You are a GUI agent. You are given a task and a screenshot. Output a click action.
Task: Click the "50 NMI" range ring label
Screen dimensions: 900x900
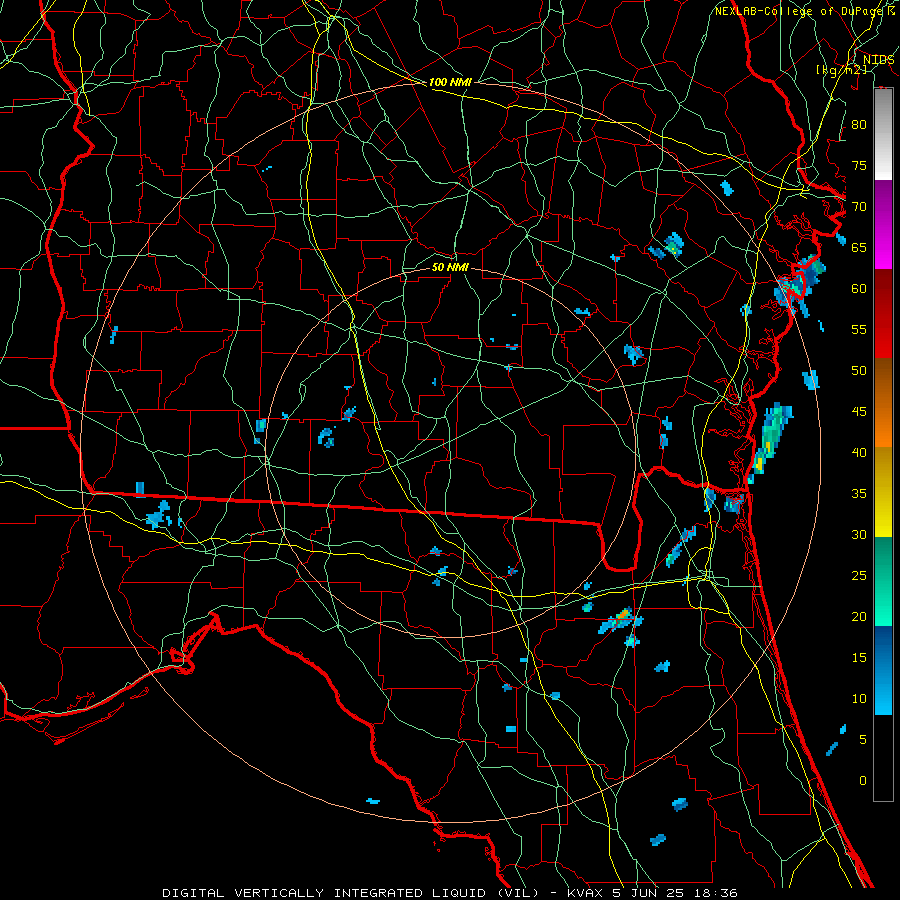click(450, 267)
